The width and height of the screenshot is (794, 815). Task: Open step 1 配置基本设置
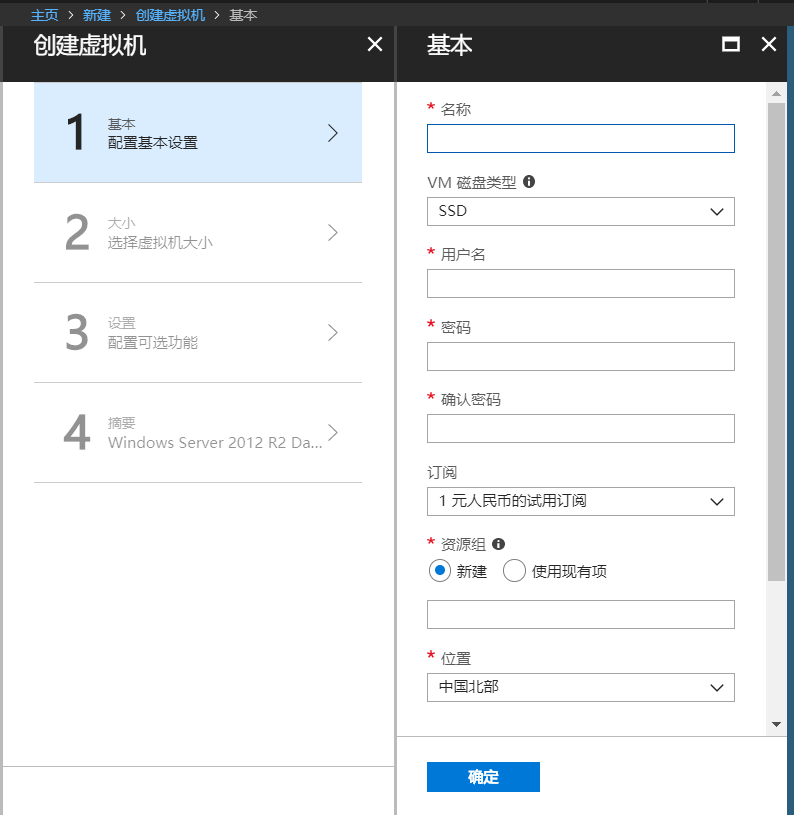point(197,133)
